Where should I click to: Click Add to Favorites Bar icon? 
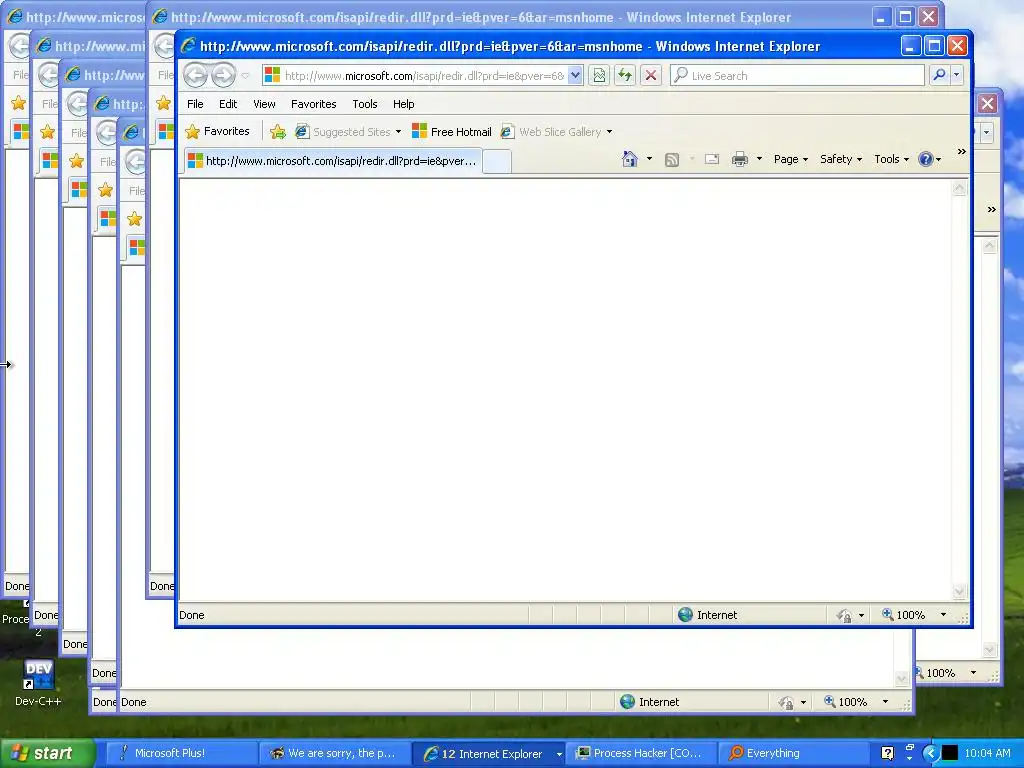(278, 132)
